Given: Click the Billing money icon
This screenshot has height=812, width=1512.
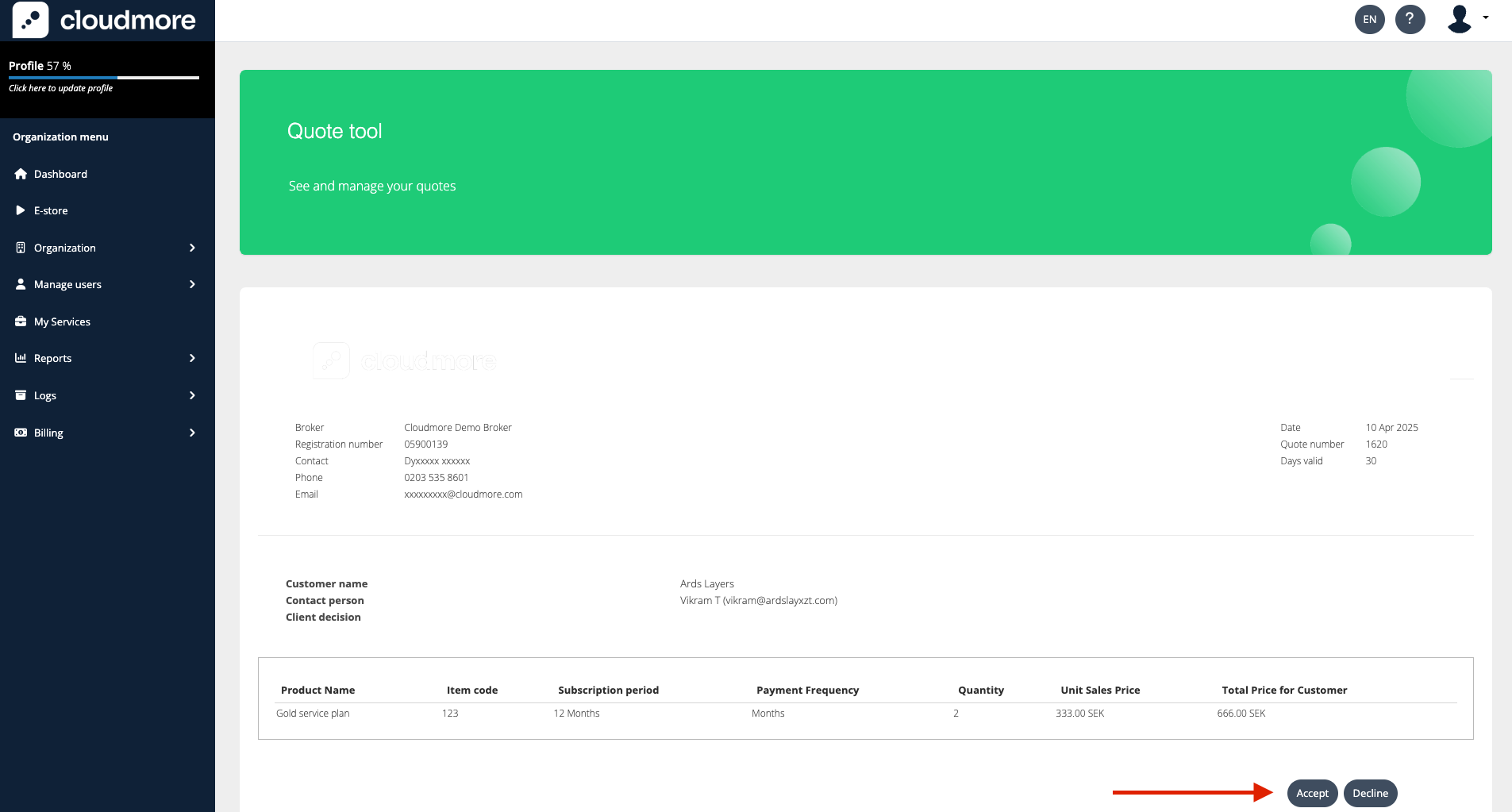Looking at the screenshot, I should tap(21, 433).
